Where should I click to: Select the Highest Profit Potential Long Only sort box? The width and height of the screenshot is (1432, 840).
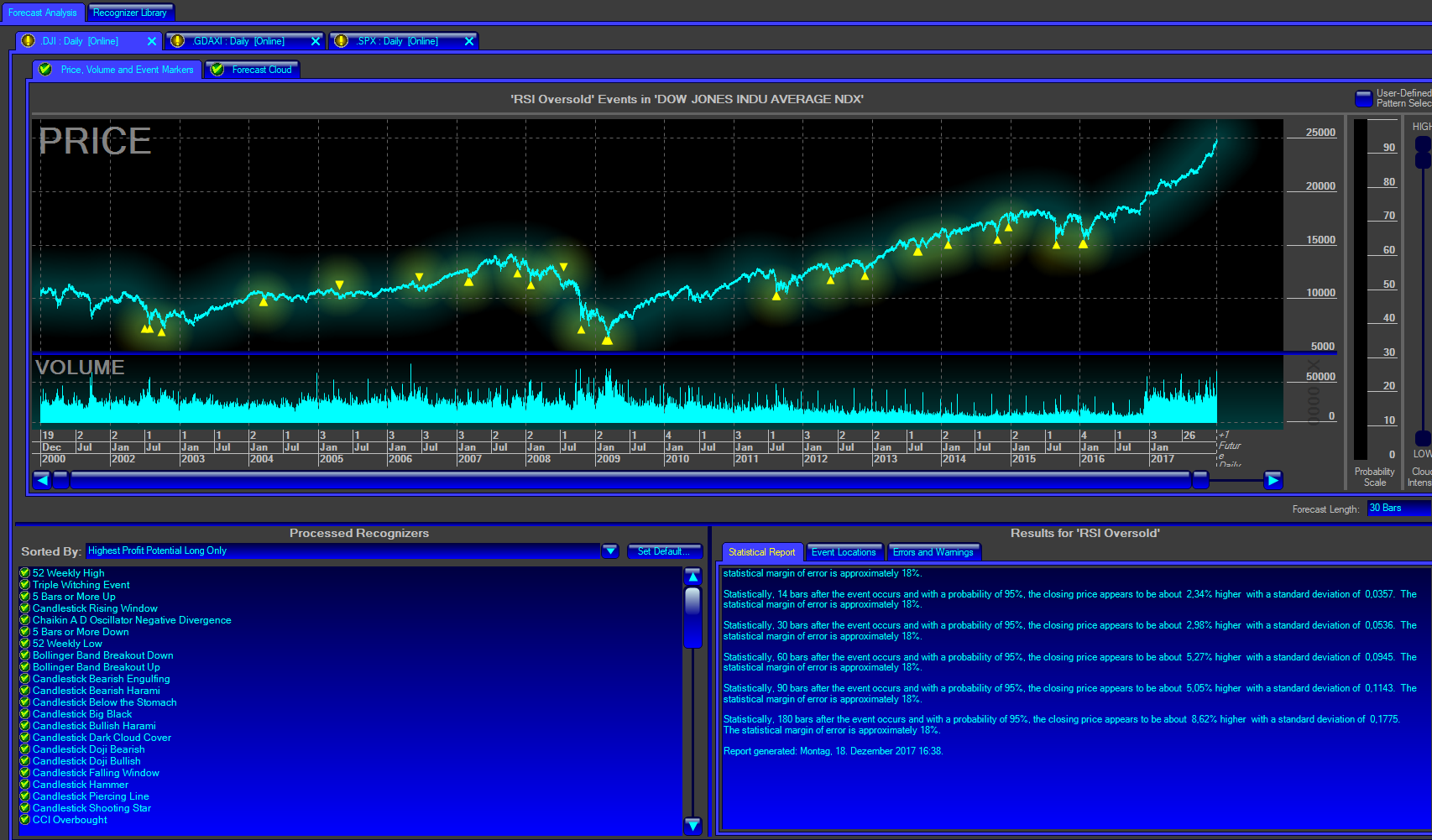343,551
